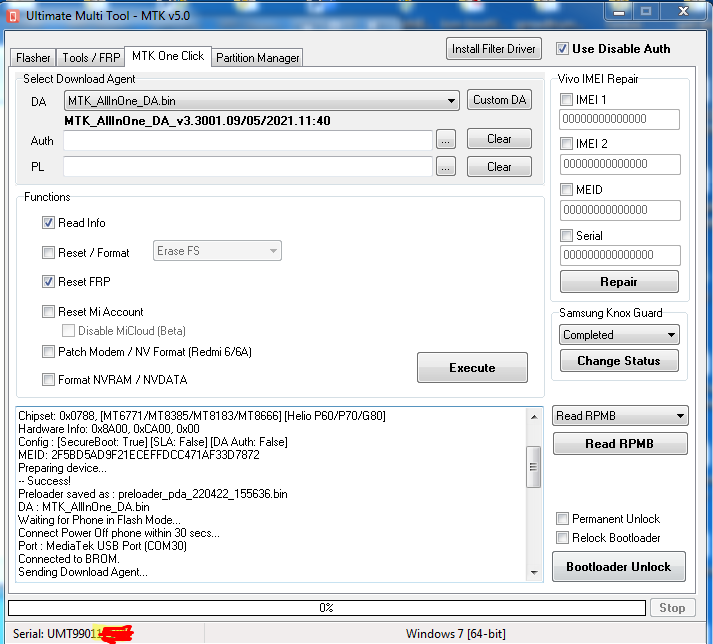Viewport: 713px width, 644px height.
Task: Click the 'Preloader saved as' log line
Action: click(153, 494)
